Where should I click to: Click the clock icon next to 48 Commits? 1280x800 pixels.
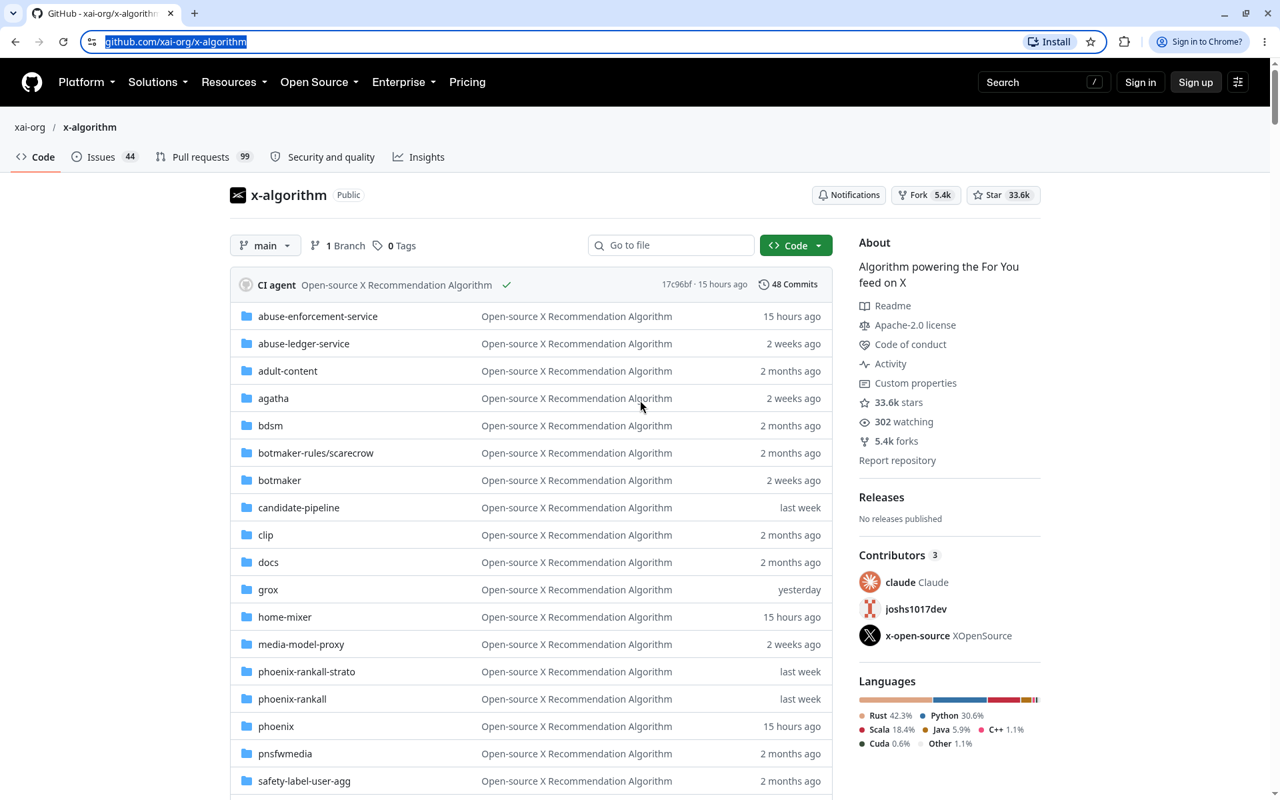click(764, 285)
